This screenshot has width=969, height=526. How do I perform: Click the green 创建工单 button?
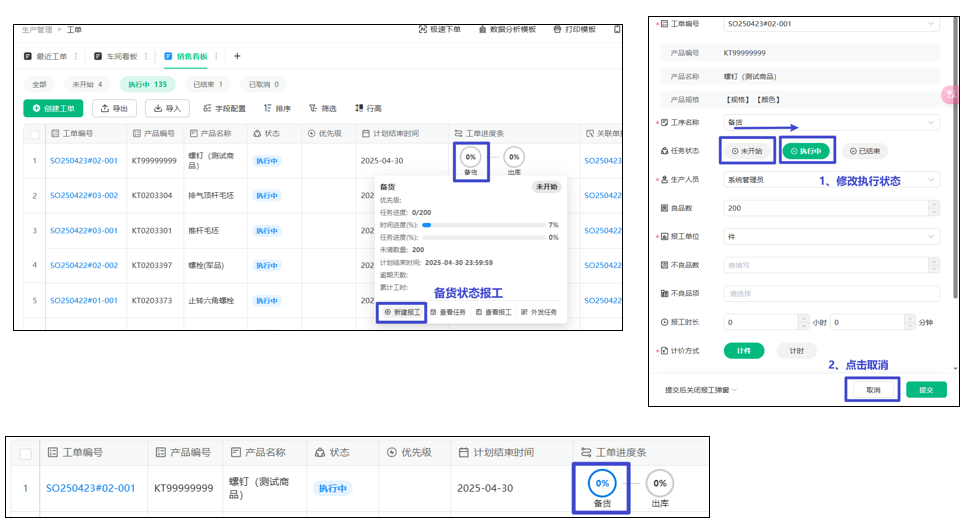coord(53,108)
